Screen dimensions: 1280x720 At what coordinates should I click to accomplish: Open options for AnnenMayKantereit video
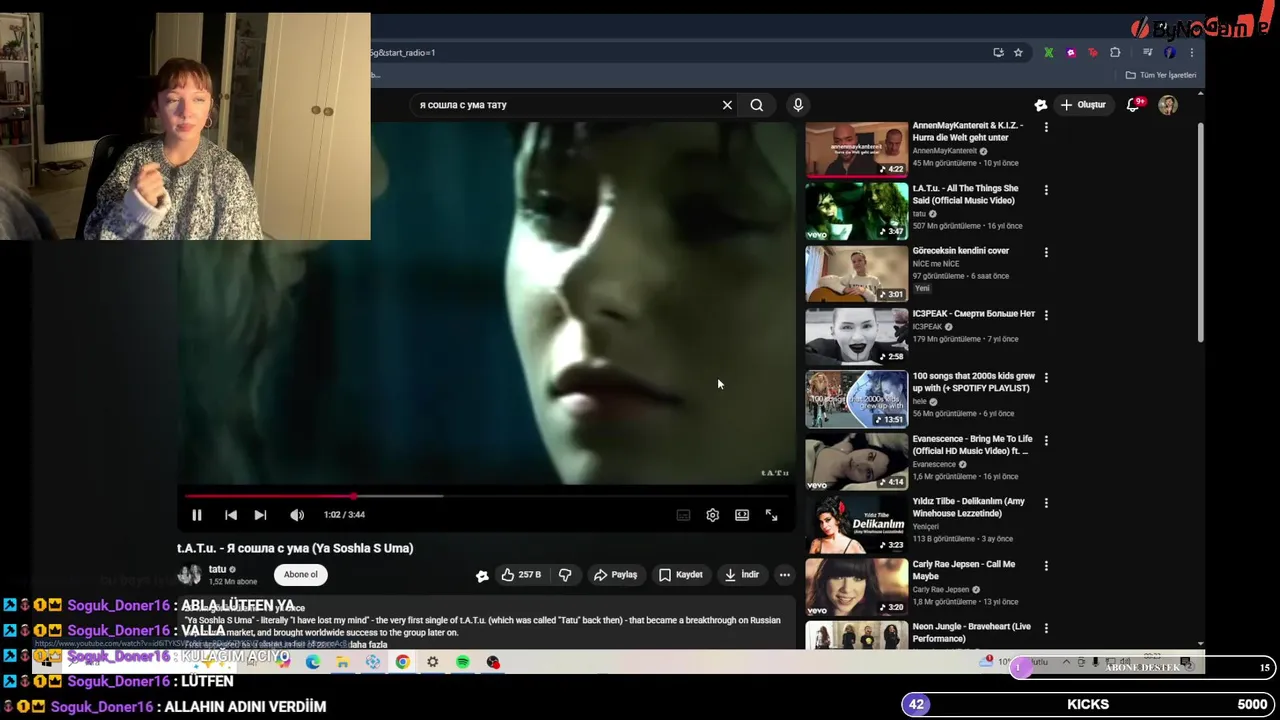[1046, 127]
